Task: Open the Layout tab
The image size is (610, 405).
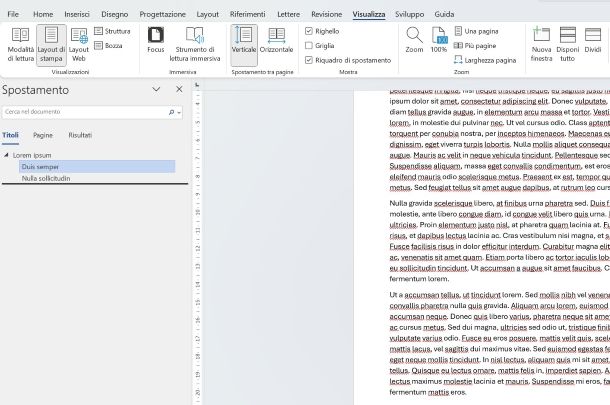Action: pos(207,14)
